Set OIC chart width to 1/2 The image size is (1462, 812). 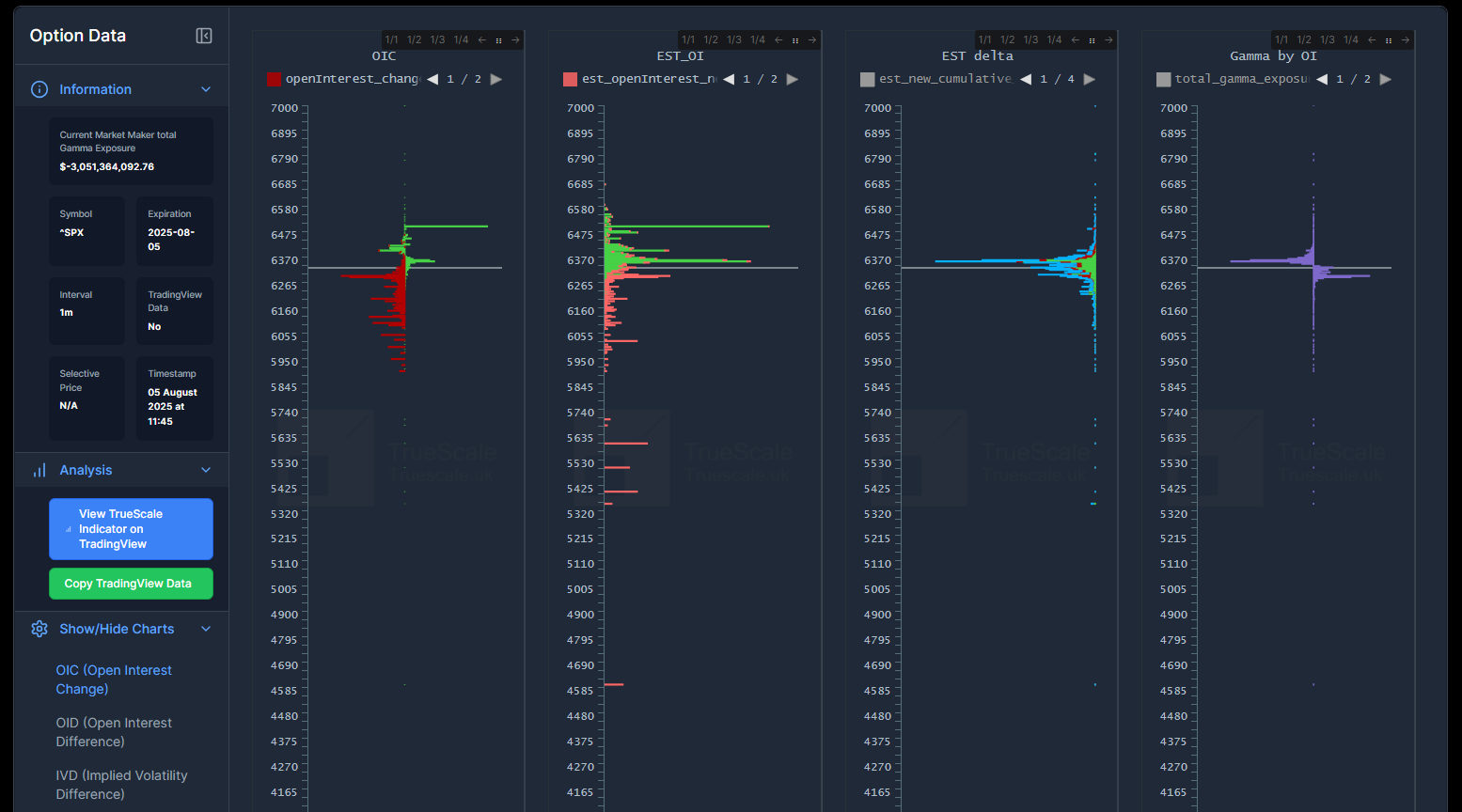(415, 40)
